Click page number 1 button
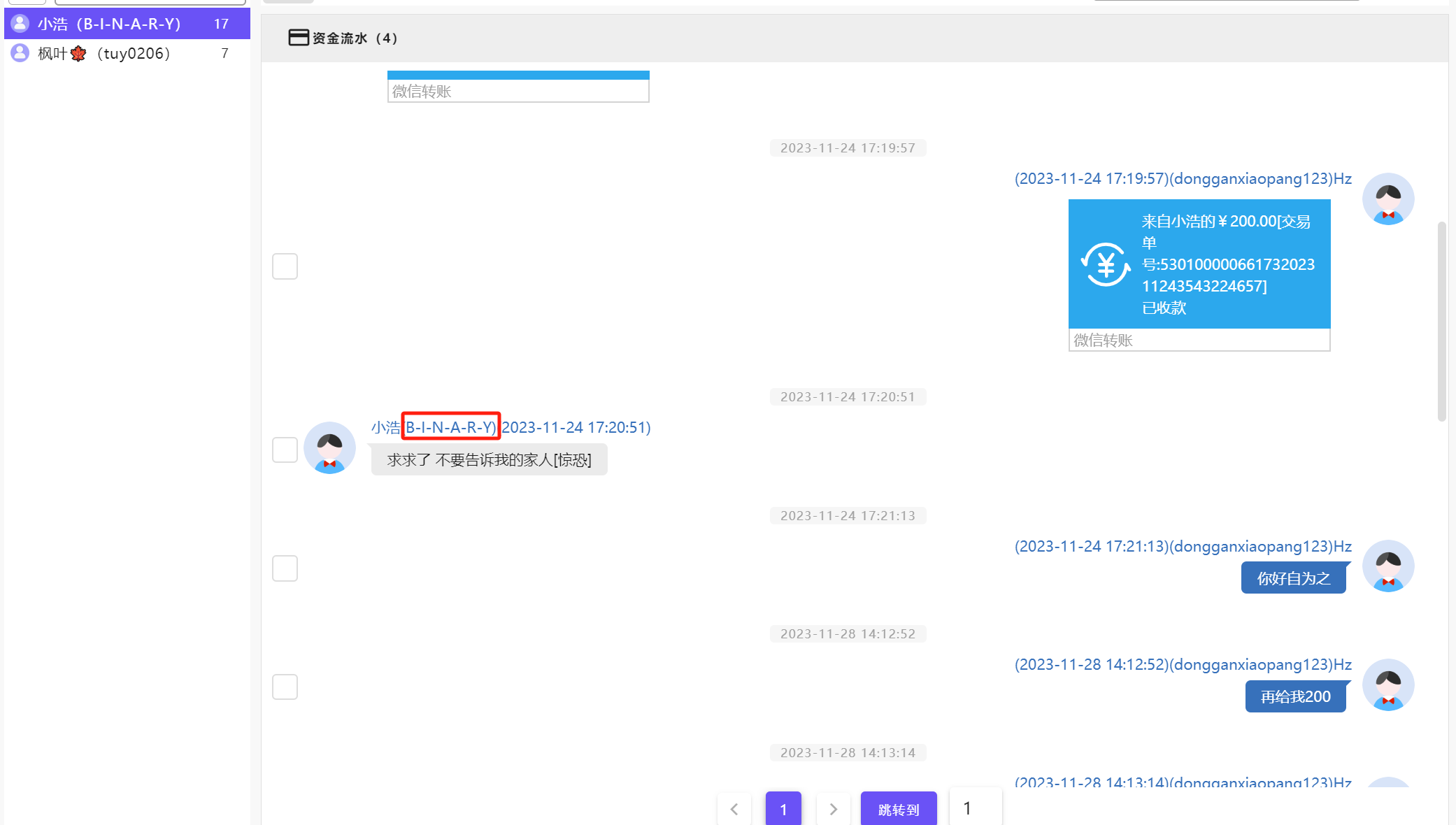The height and width of the screenshot is (825, 1456). coord(783,809)
